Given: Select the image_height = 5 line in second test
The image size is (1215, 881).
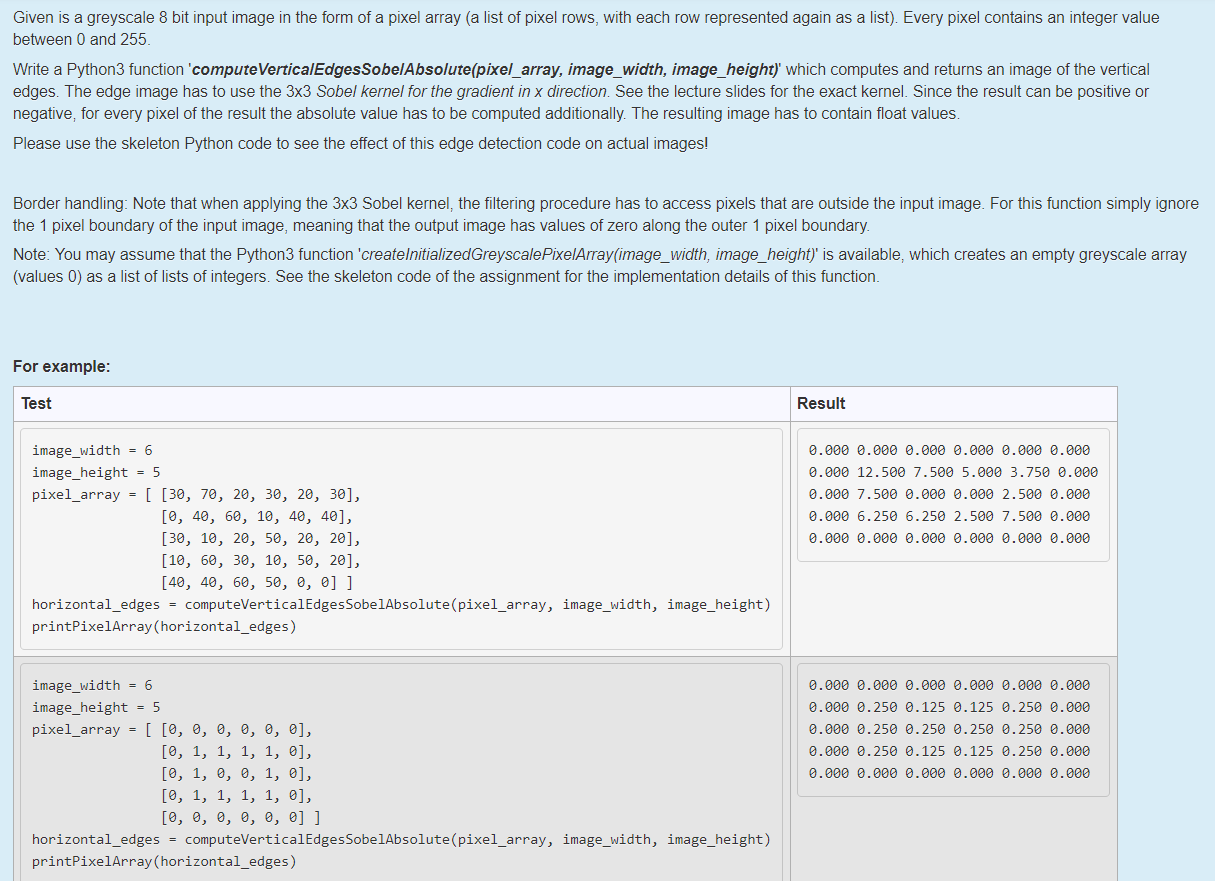Looking at the screenshot, I should [x=97, y=706].
